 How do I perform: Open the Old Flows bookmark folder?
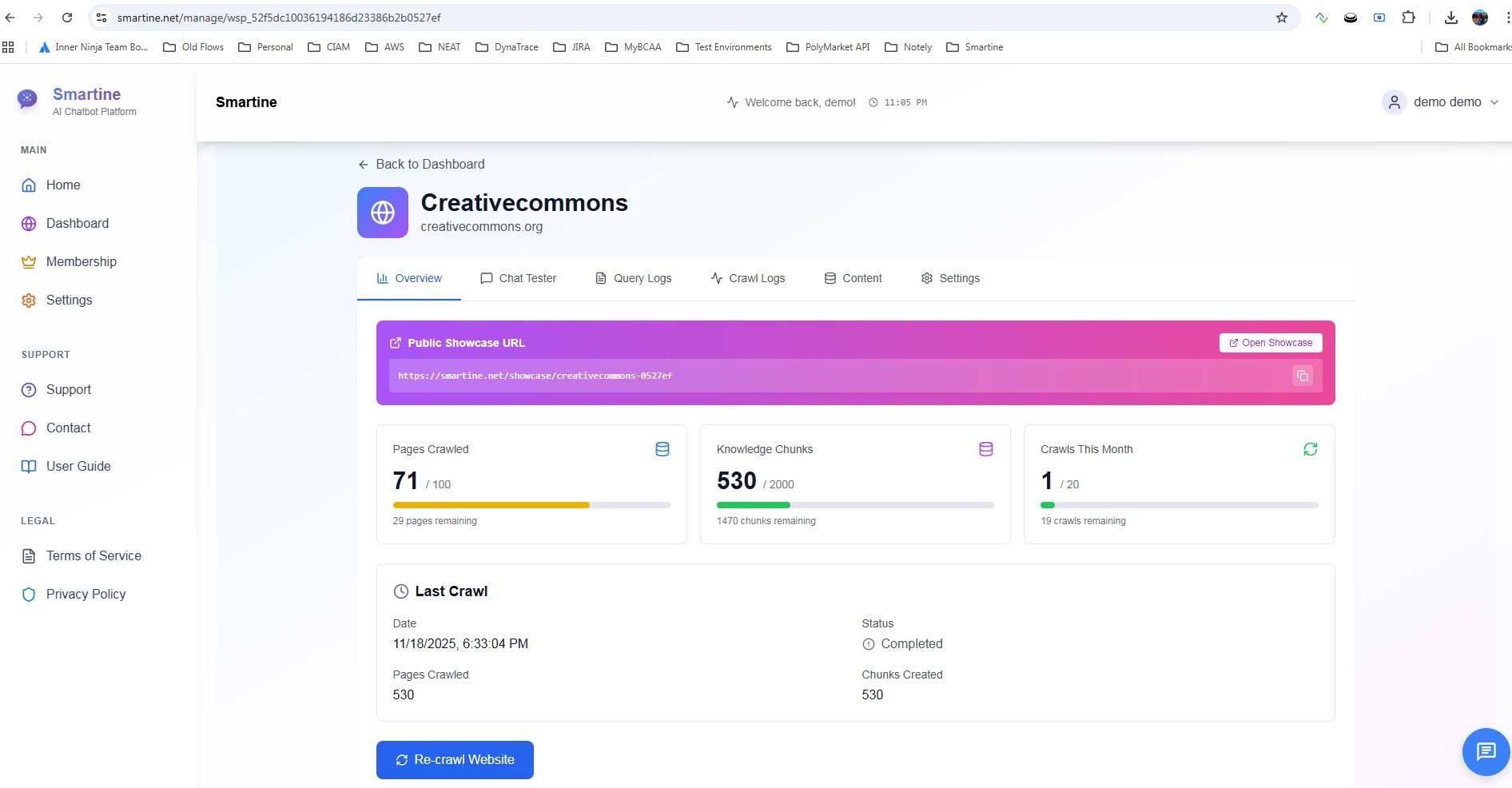193,47
